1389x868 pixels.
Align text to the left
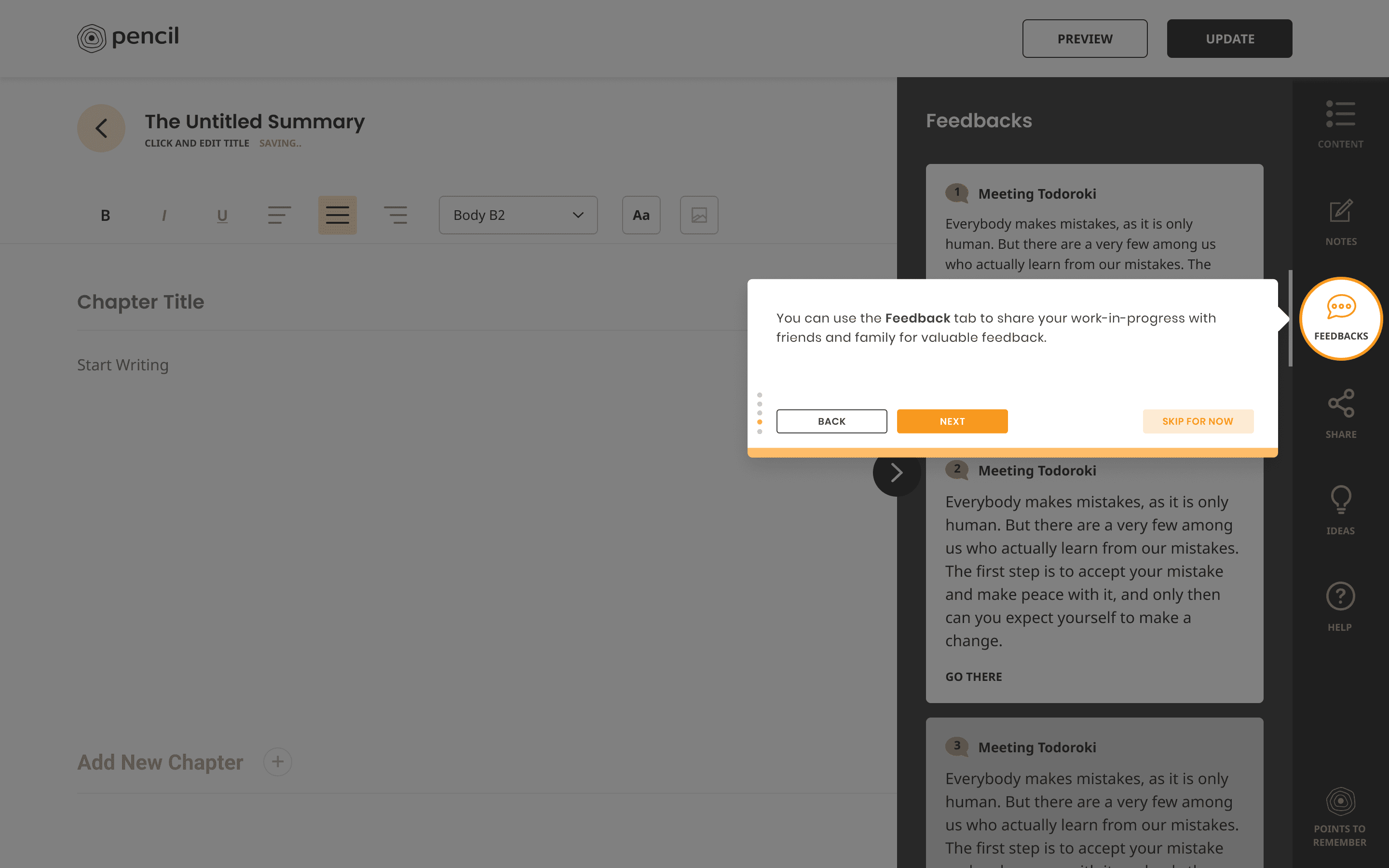pos(280,215)
